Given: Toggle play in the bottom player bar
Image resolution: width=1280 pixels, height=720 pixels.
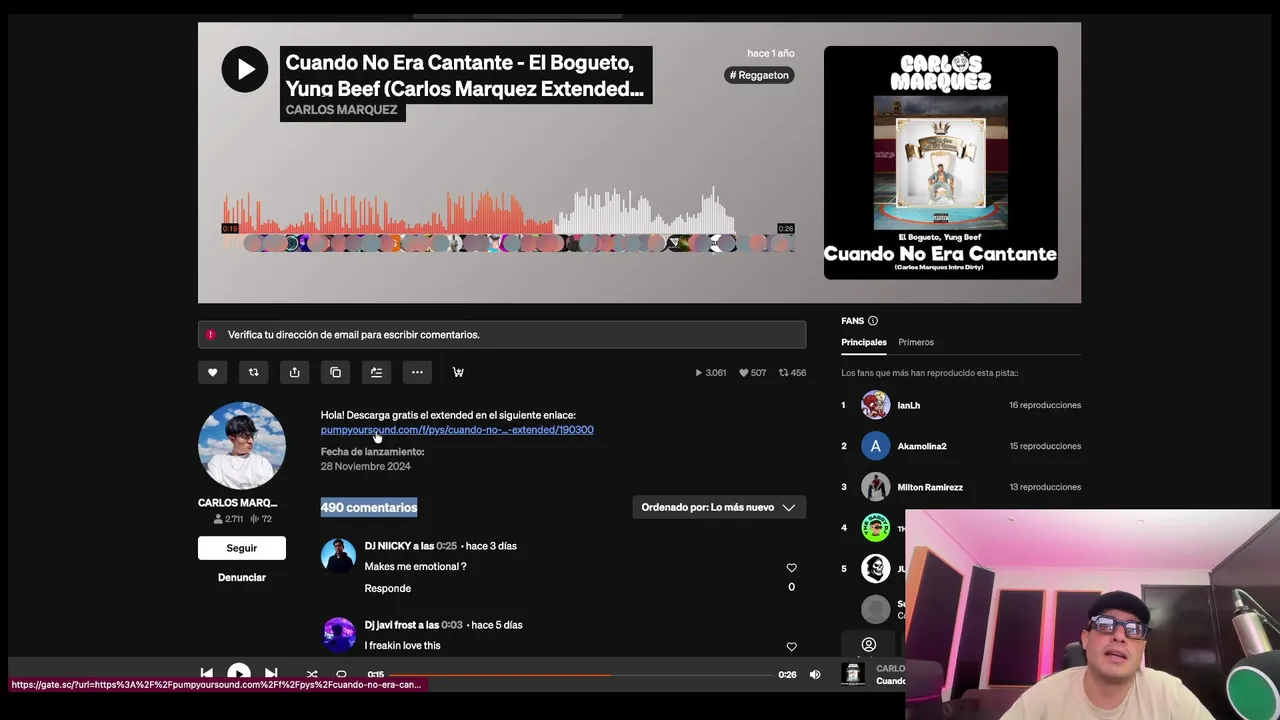Looking at the screenshot, I should pyautogui.click(x=239, y=674).
